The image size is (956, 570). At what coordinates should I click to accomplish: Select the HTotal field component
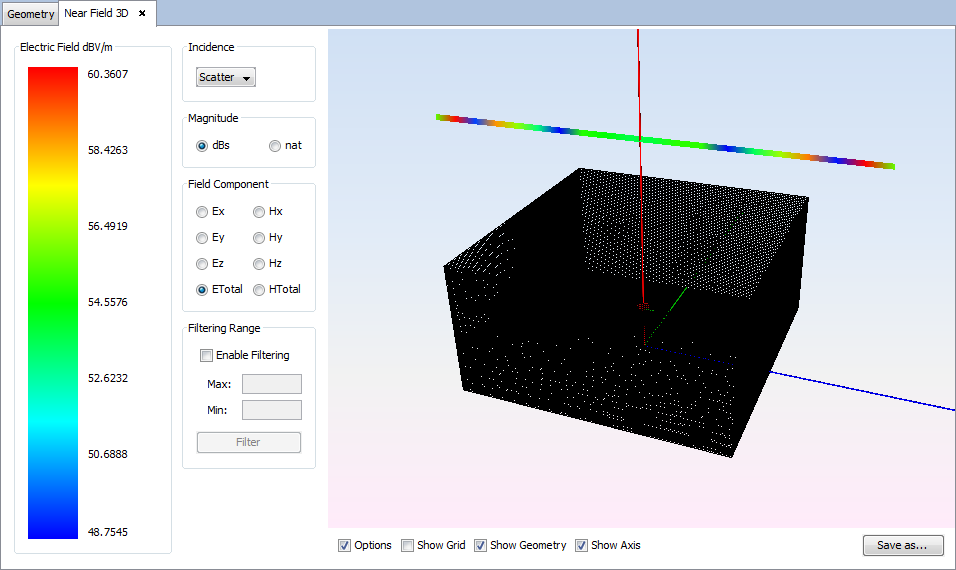coord(260,290)
